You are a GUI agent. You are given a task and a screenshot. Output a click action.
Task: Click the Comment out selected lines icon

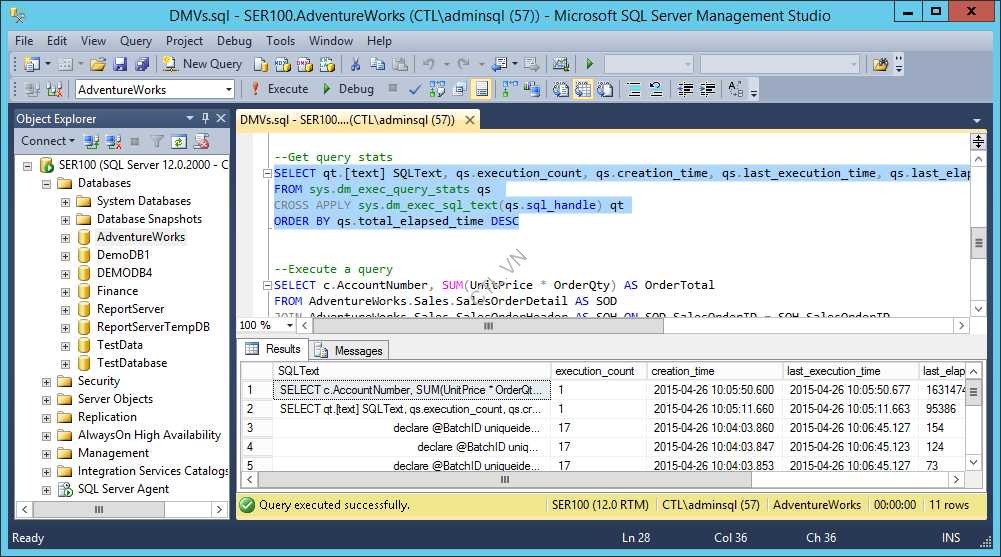coord(635,89)
